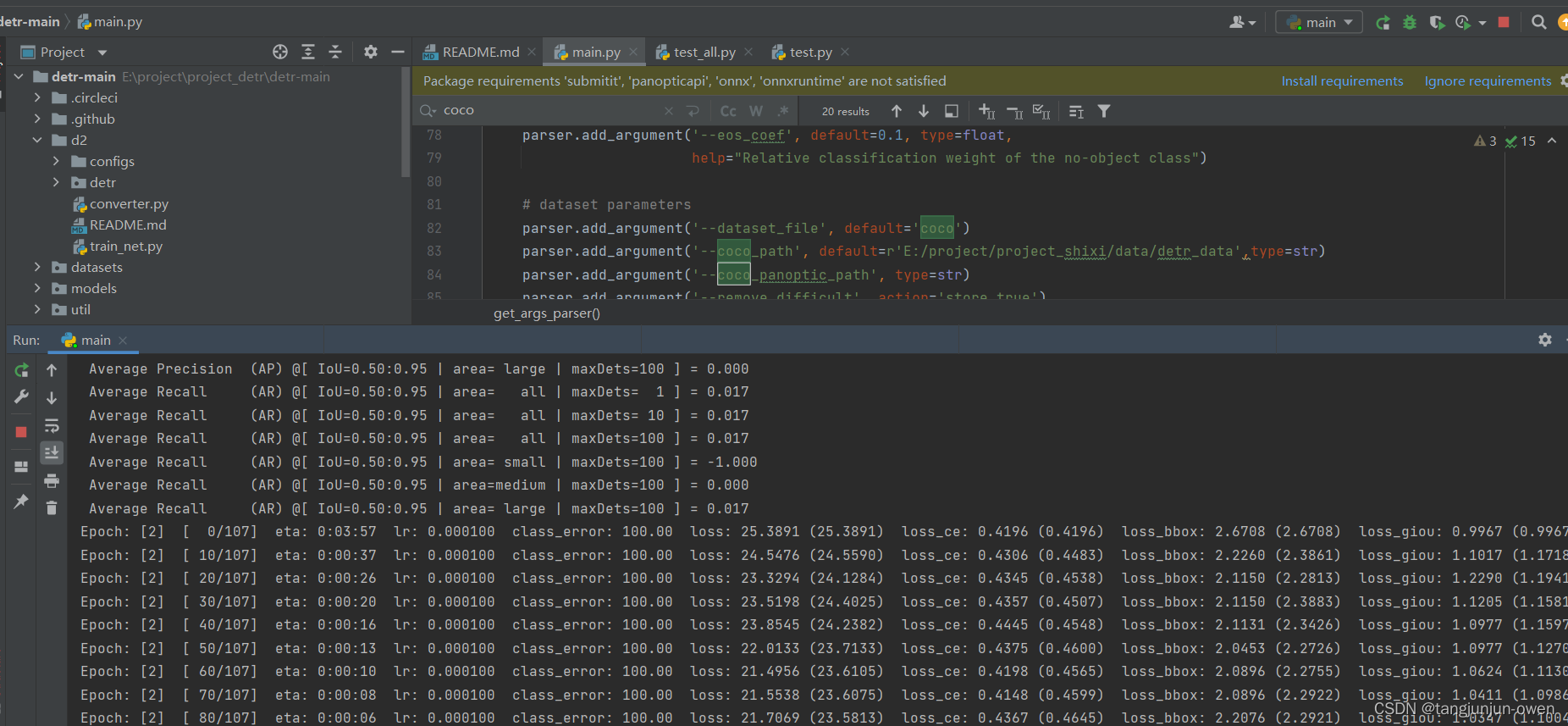Clear console output with trash icon
The height and width of the screenshot is (726, 1568).
click(52, 508)
